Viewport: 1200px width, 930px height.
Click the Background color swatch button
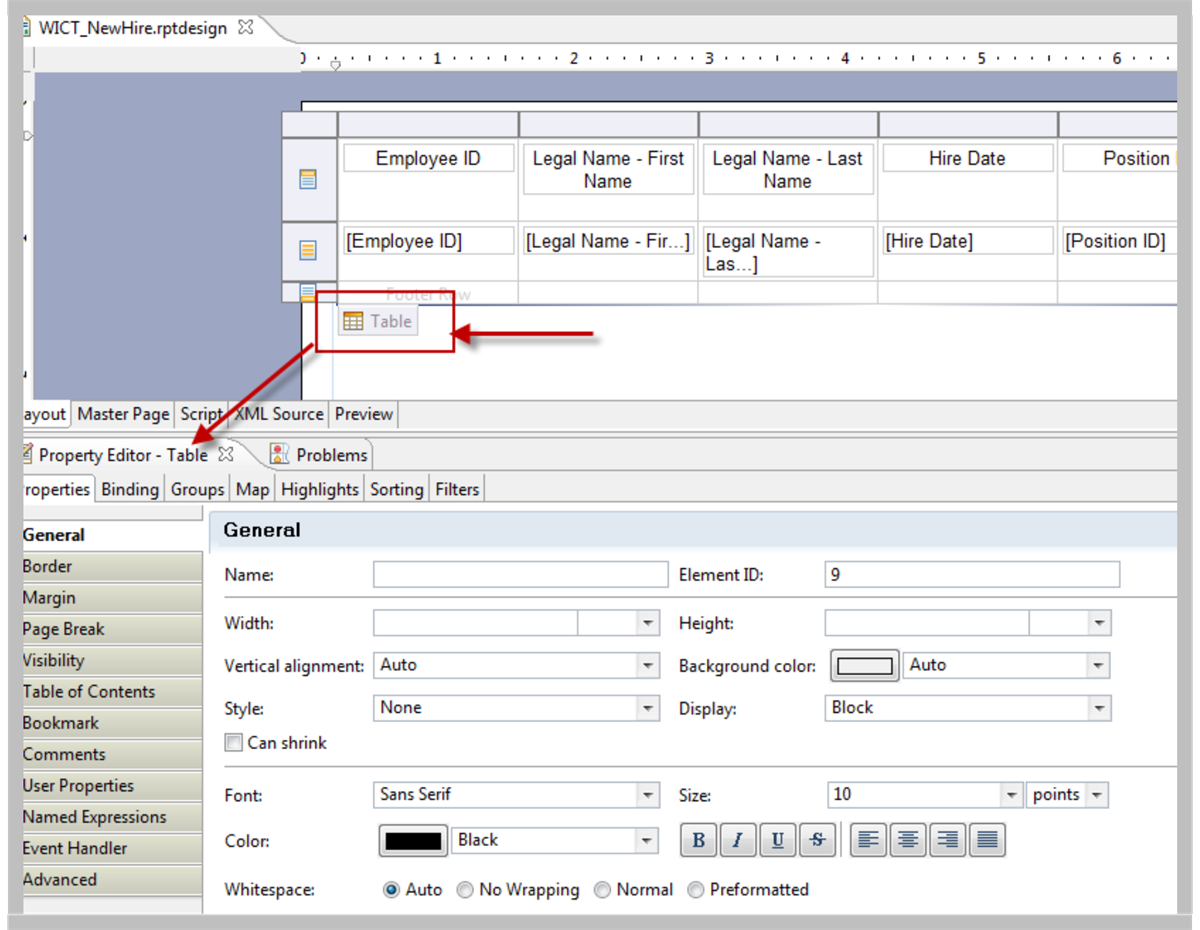click(x=865, y=666)
